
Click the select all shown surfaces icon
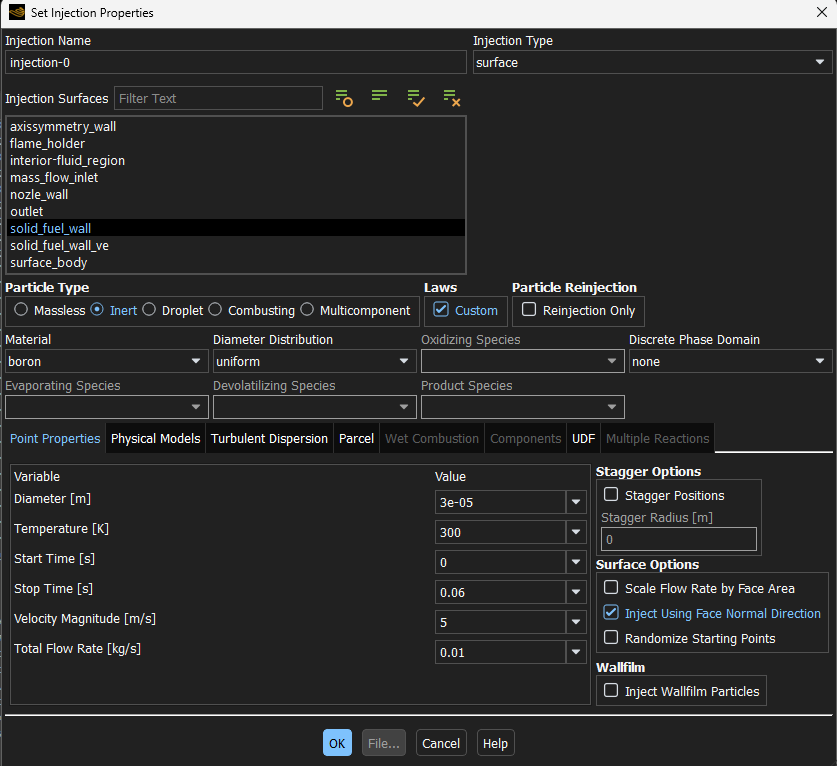tap(416, 98)
